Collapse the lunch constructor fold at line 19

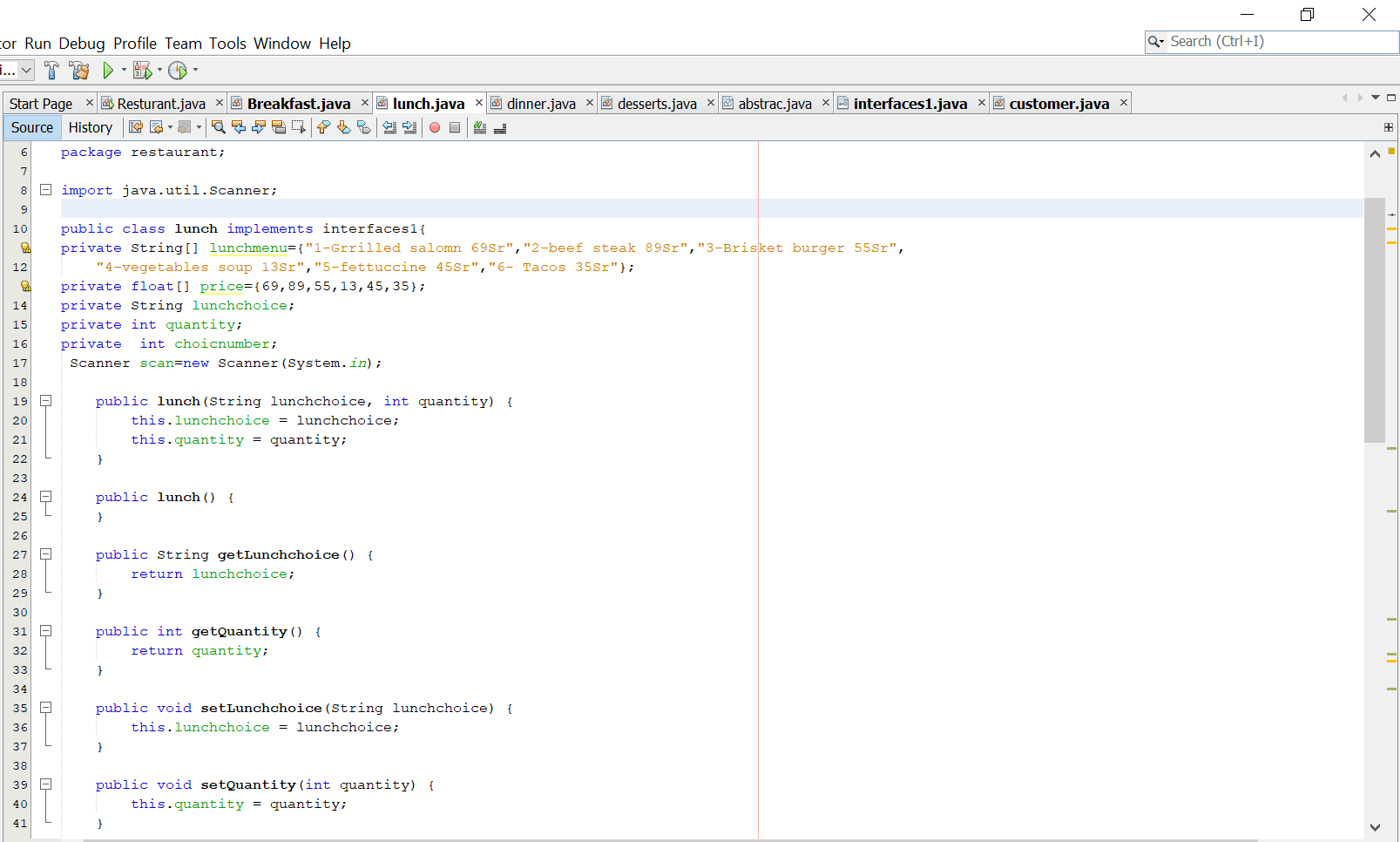(x=46, y=401)
